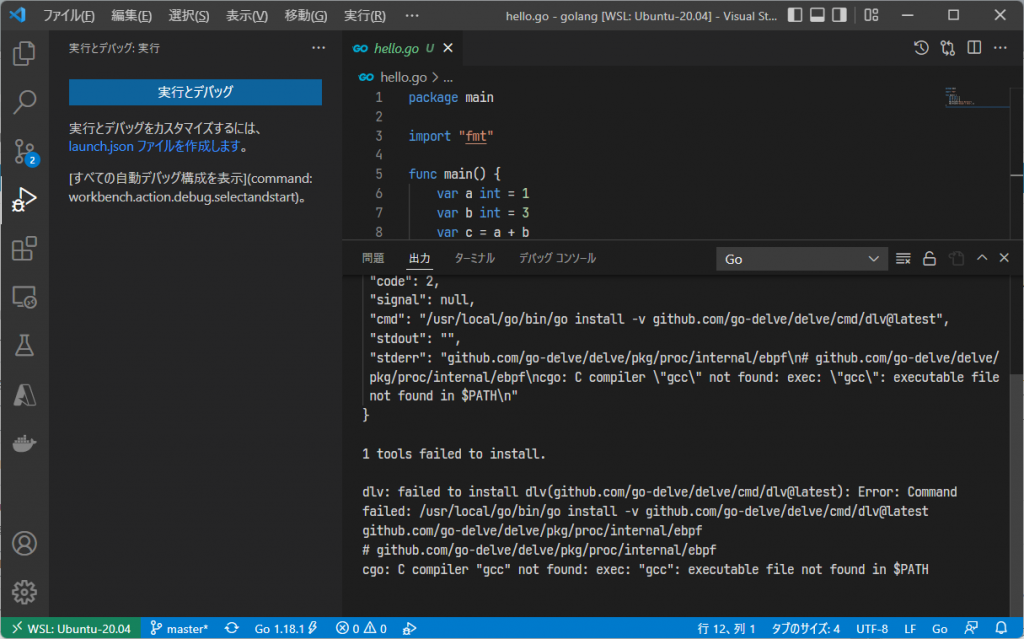Select the Go output channel dropdown
1024x639 pixels.
(801, 259)
